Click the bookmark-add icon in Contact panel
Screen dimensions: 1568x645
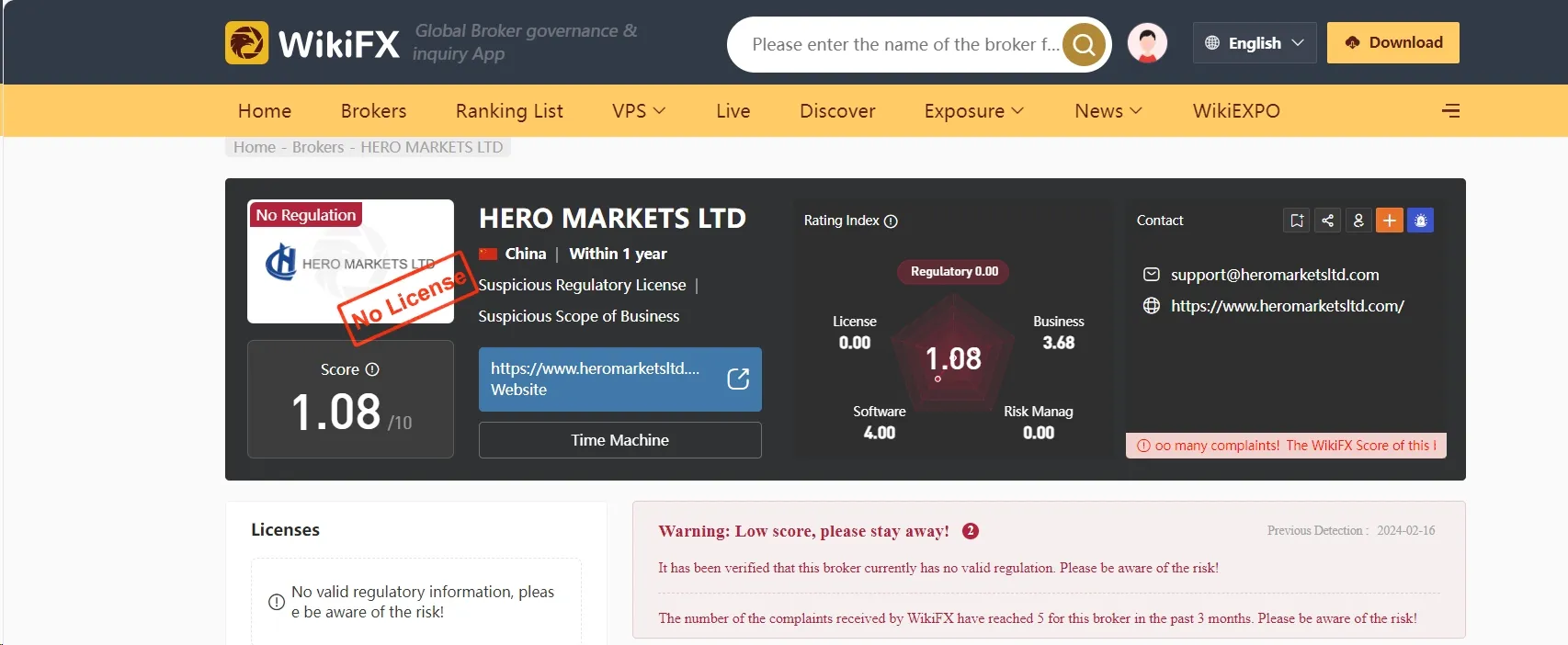(x=1297, y=221)
